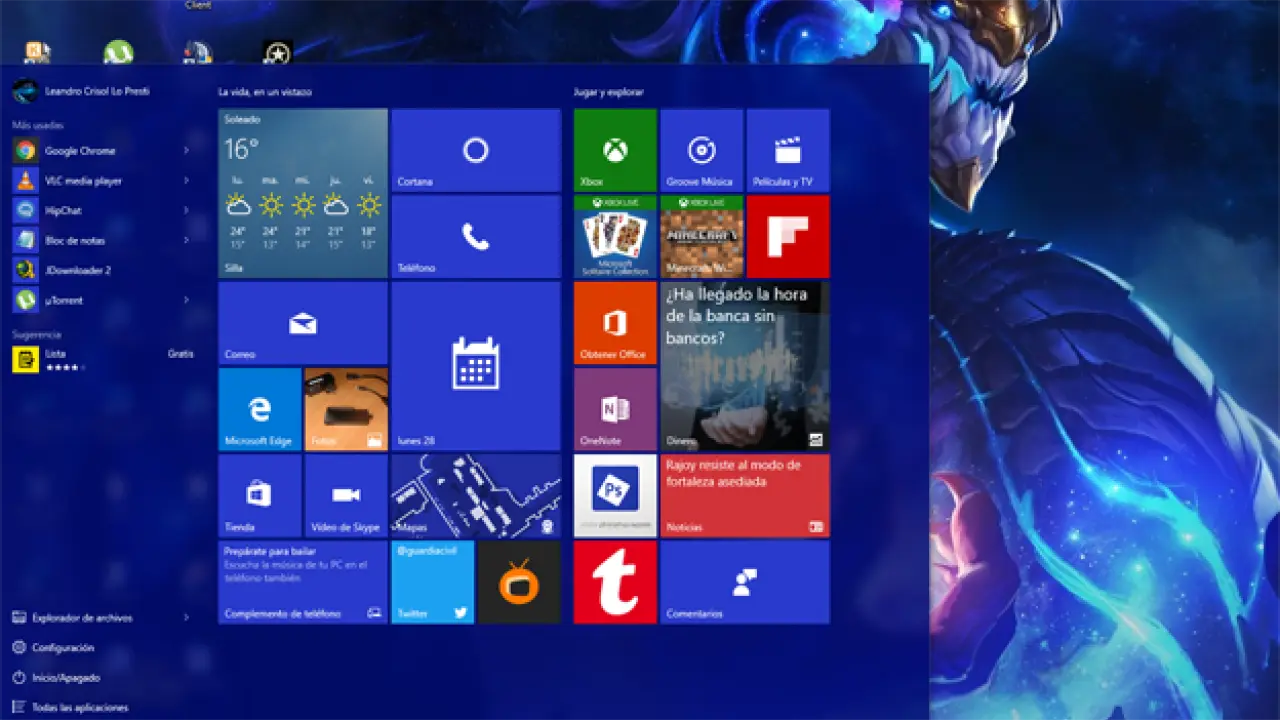Open Microsoft Edge tile
1280x720 pixels.
pos(260,409)
